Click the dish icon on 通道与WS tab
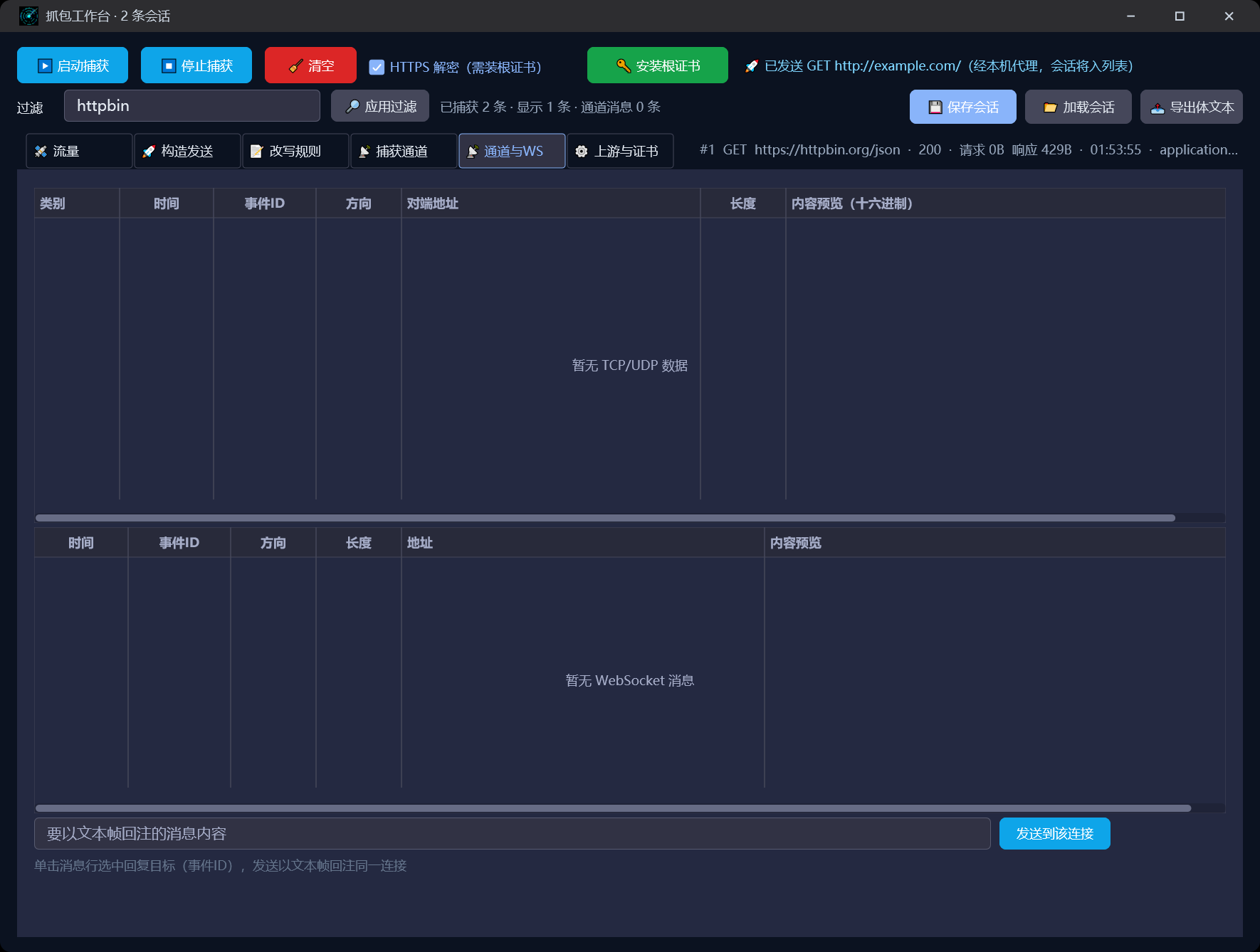 [x=473, y=152]
